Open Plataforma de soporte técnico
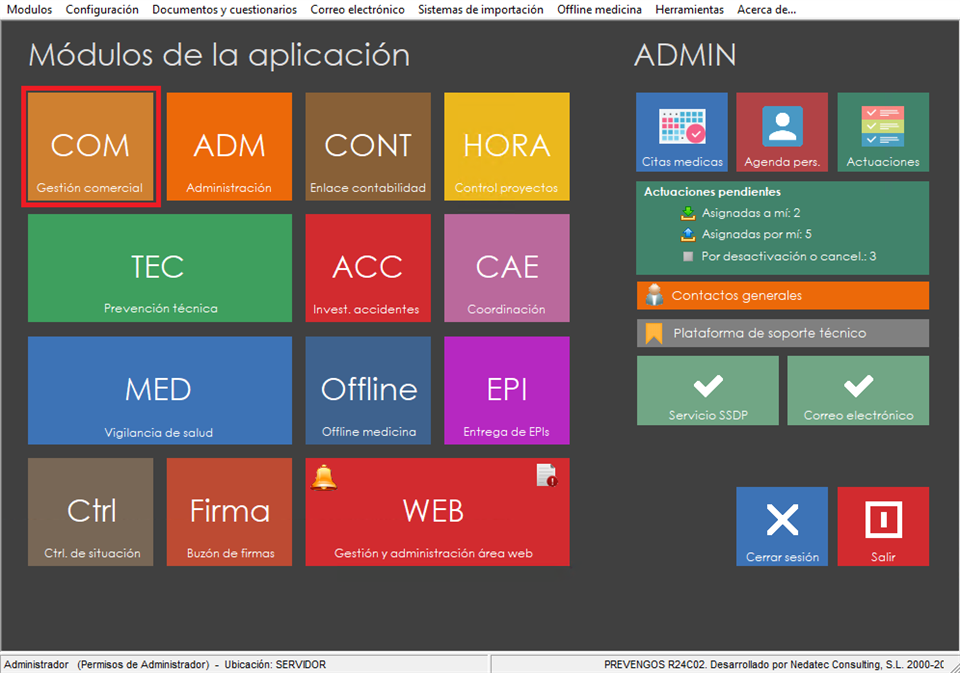 tap(782, 333)
